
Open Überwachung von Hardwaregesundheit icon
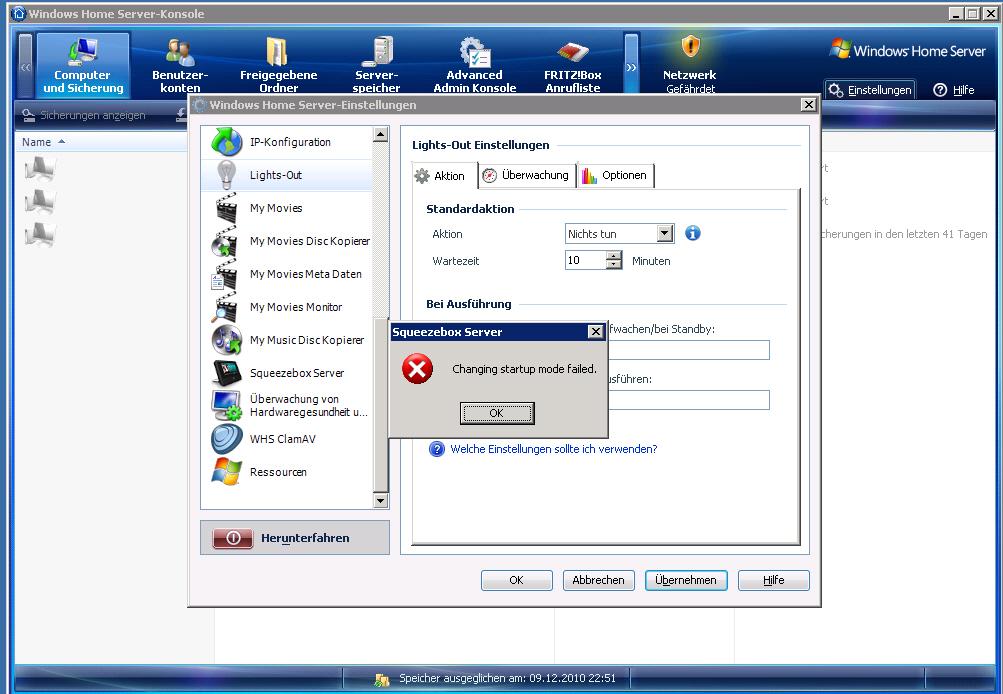pos(227,406)
